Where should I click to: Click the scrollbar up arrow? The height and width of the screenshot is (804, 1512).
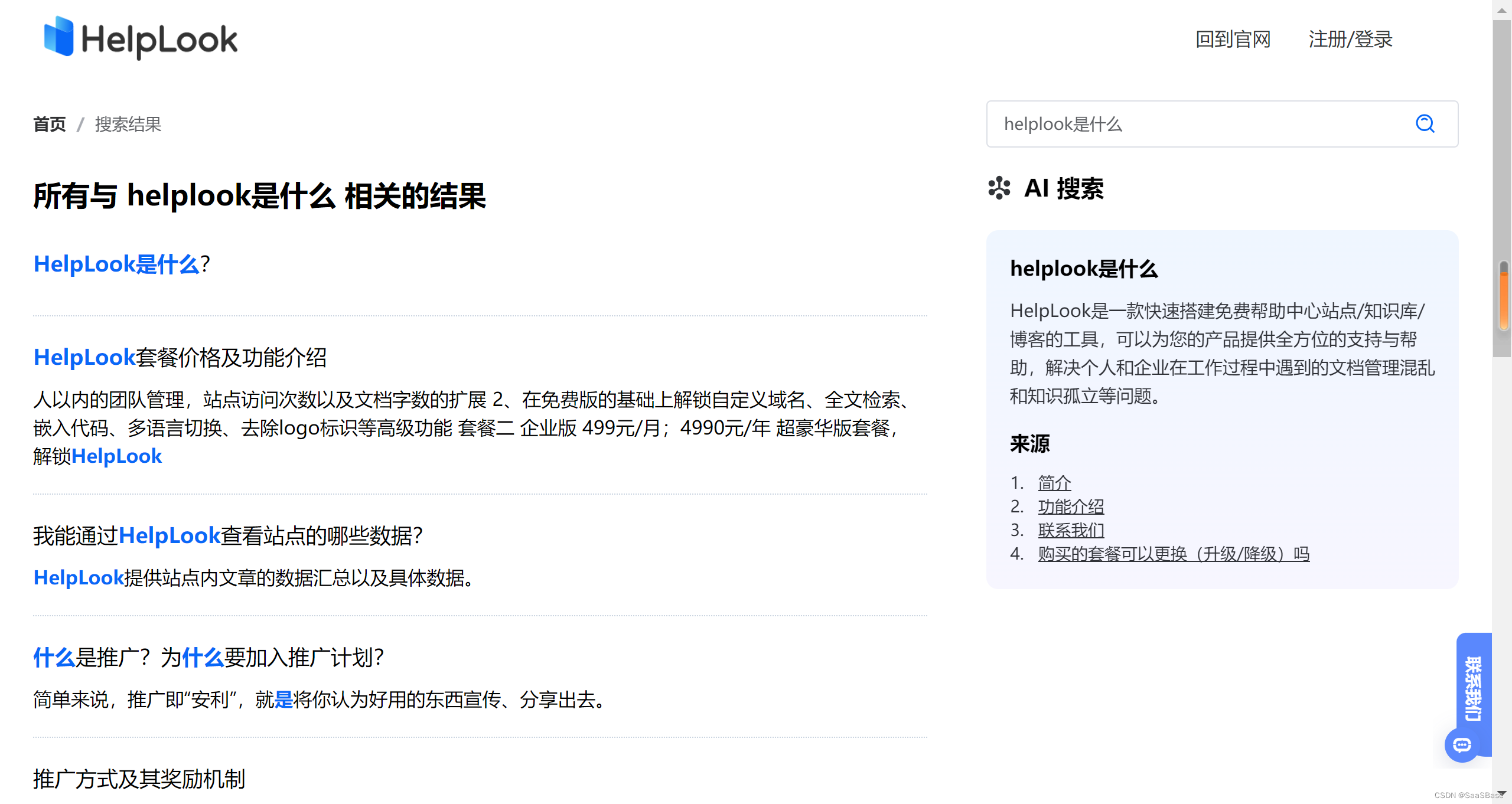click(x=1501, y=10)
